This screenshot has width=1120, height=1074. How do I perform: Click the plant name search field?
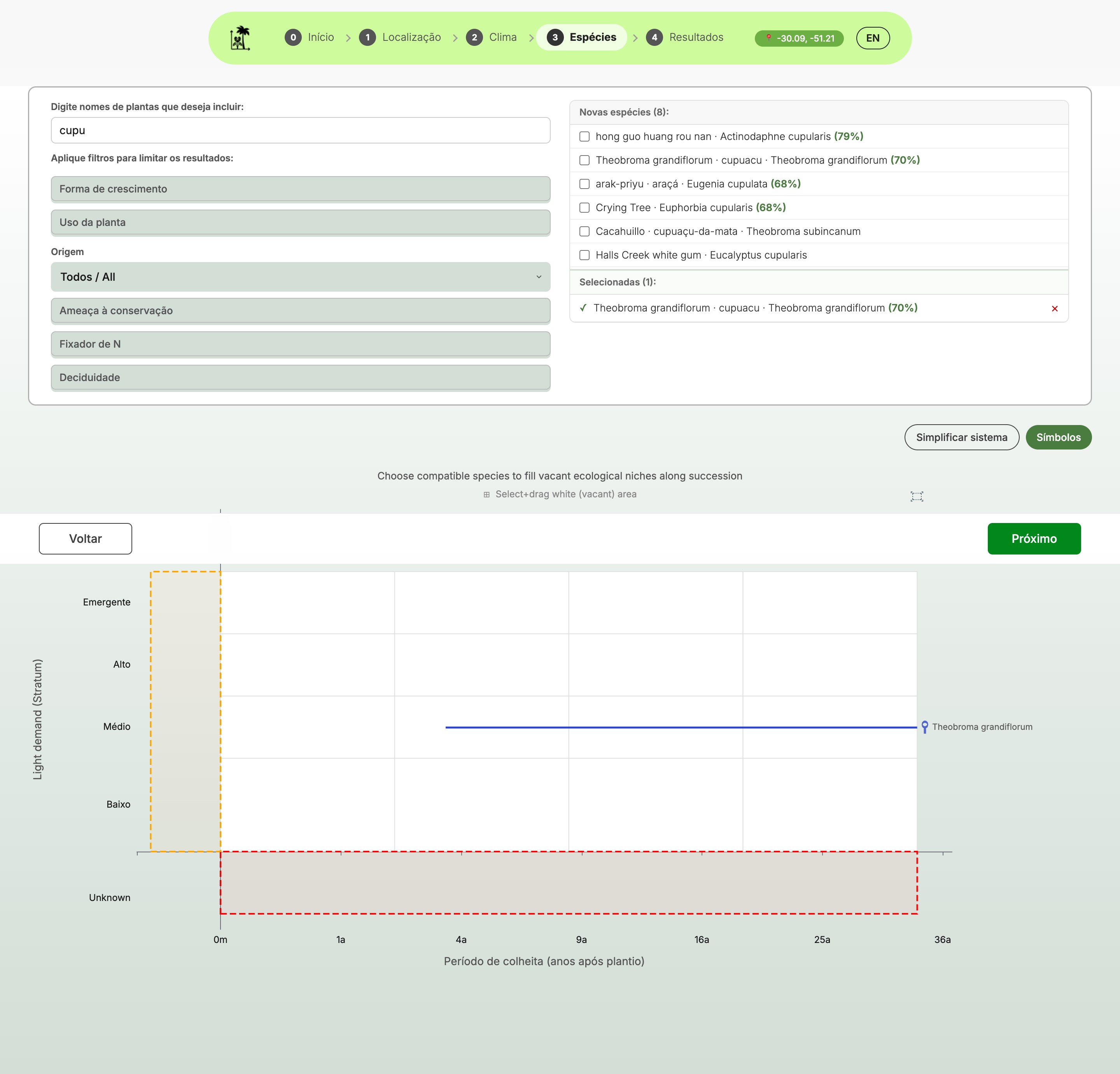pos(301,130)
